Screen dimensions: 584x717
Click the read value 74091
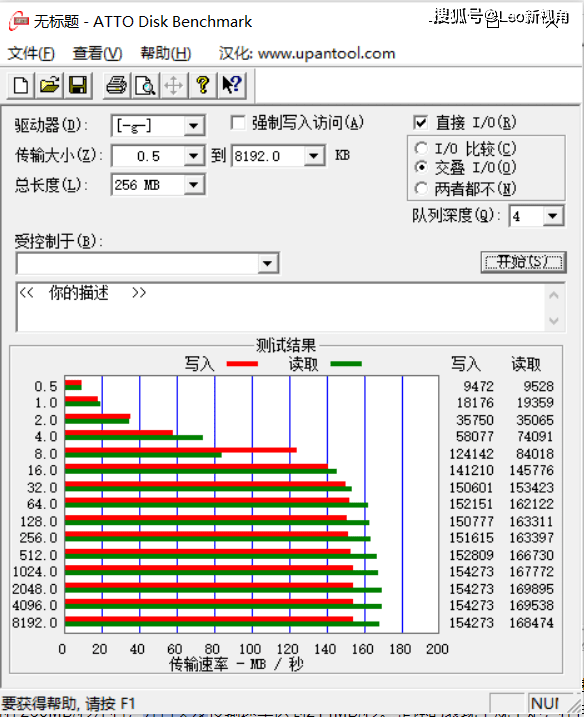click(x=535, y=437)
